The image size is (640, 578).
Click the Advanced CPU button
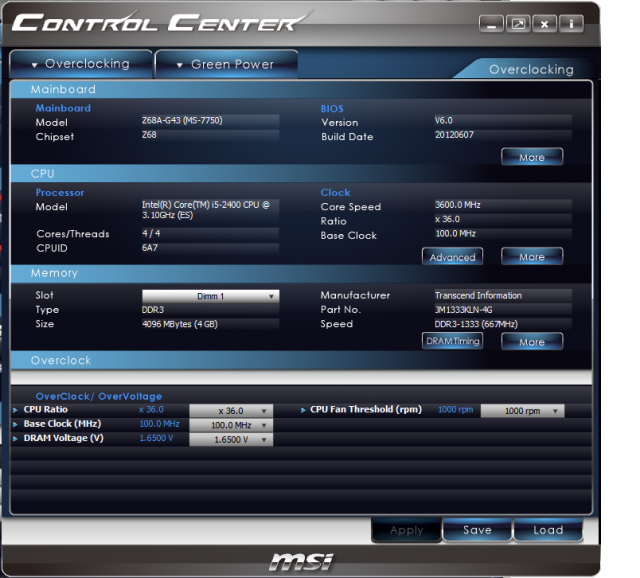[x=452, y=257]
